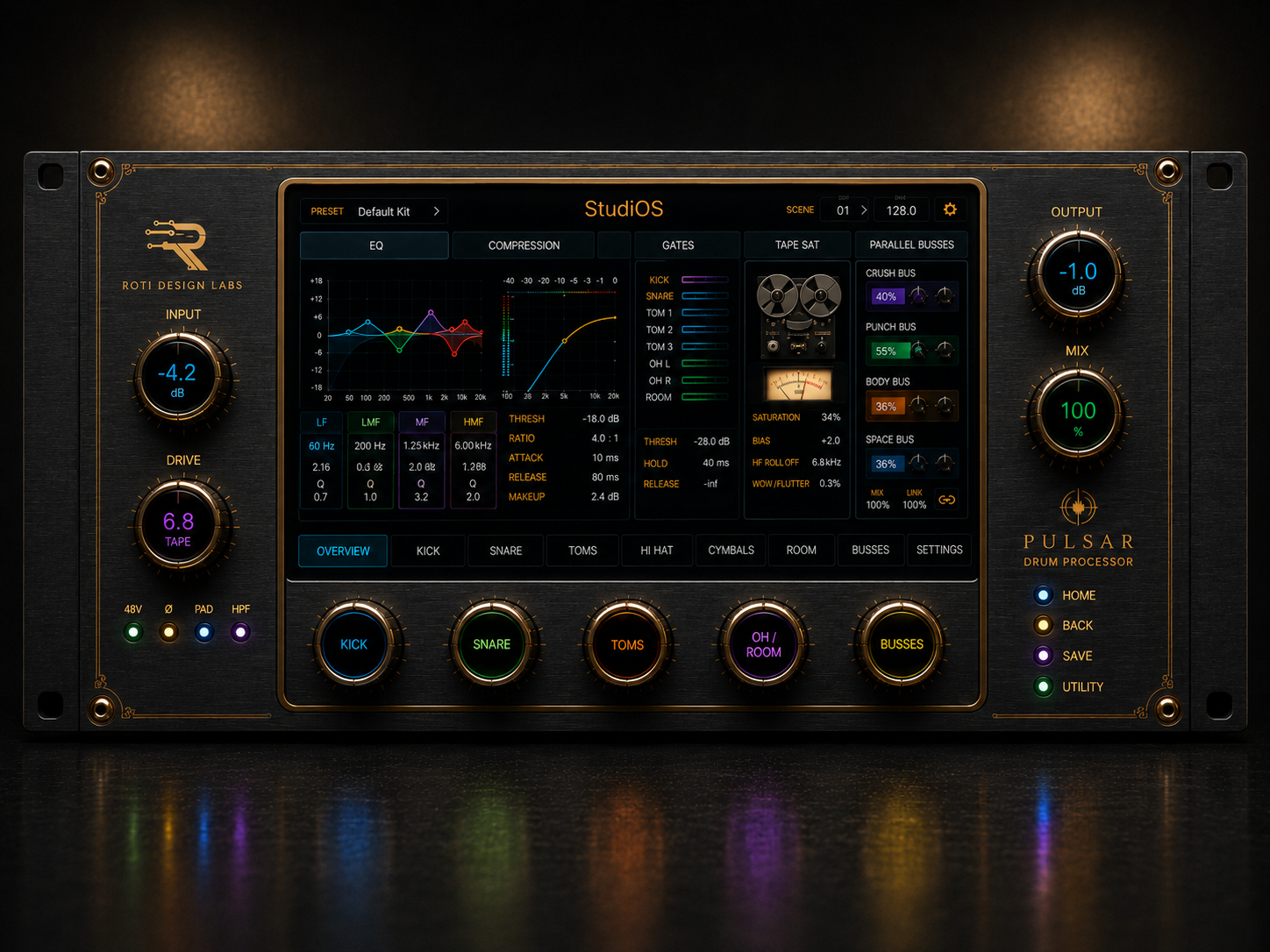Switch to the TOMS page tab
1270x952 pixels.
(582, 551)
